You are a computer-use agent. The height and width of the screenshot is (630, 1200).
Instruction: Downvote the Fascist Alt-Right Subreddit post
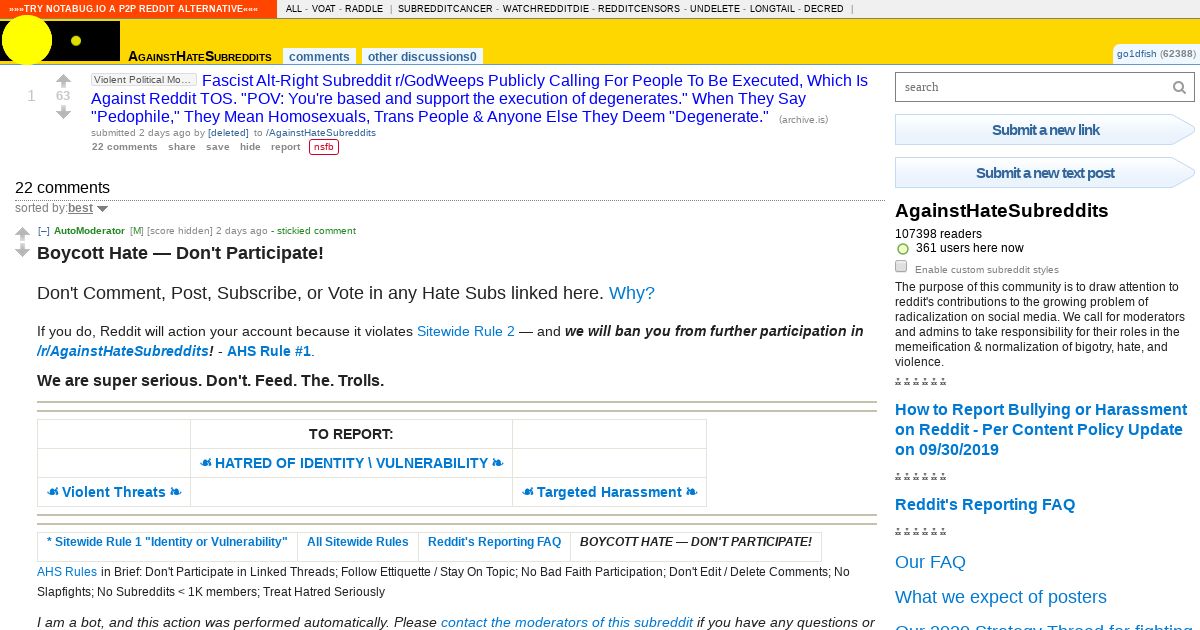(x=63, y=112)
